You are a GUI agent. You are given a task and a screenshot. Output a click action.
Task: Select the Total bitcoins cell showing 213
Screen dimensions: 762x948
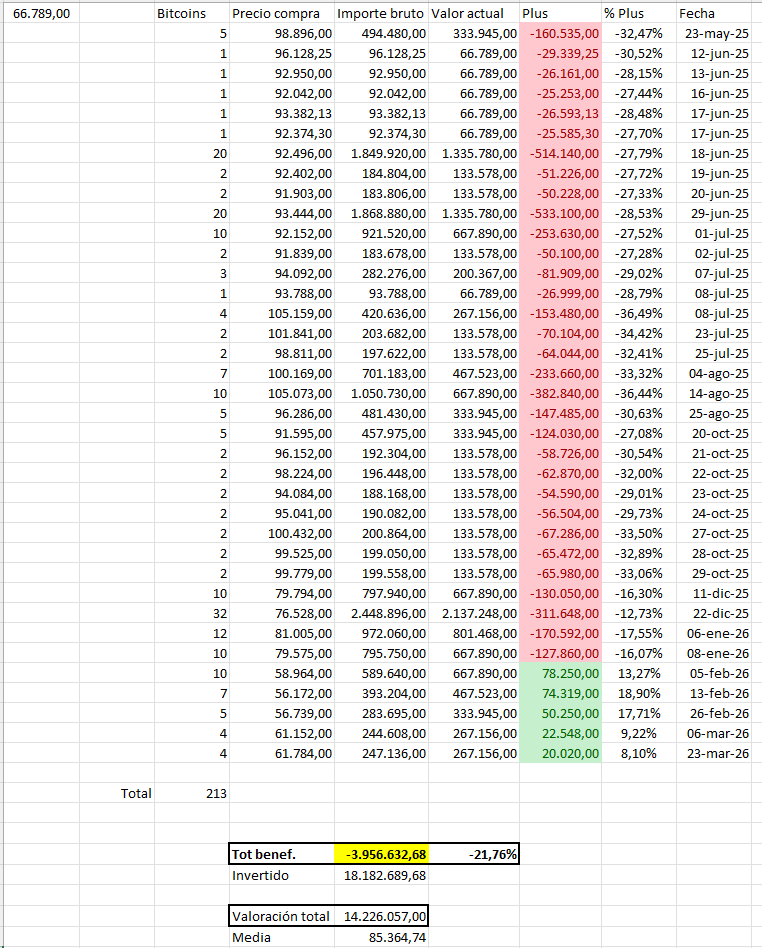pyautogui.click(x=192, y=793)
